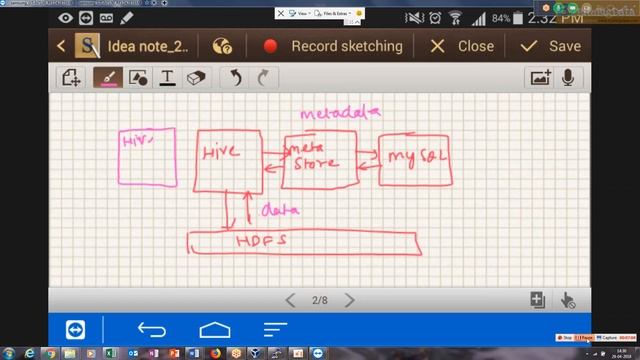Screen dimensions: 640x360
Task: Open Word from the taskbar
Action: point(194,353)
